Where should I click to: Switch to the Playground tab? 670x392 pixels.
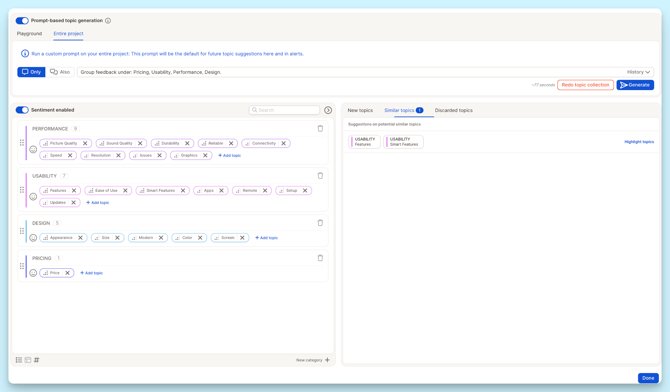point(29,33)
